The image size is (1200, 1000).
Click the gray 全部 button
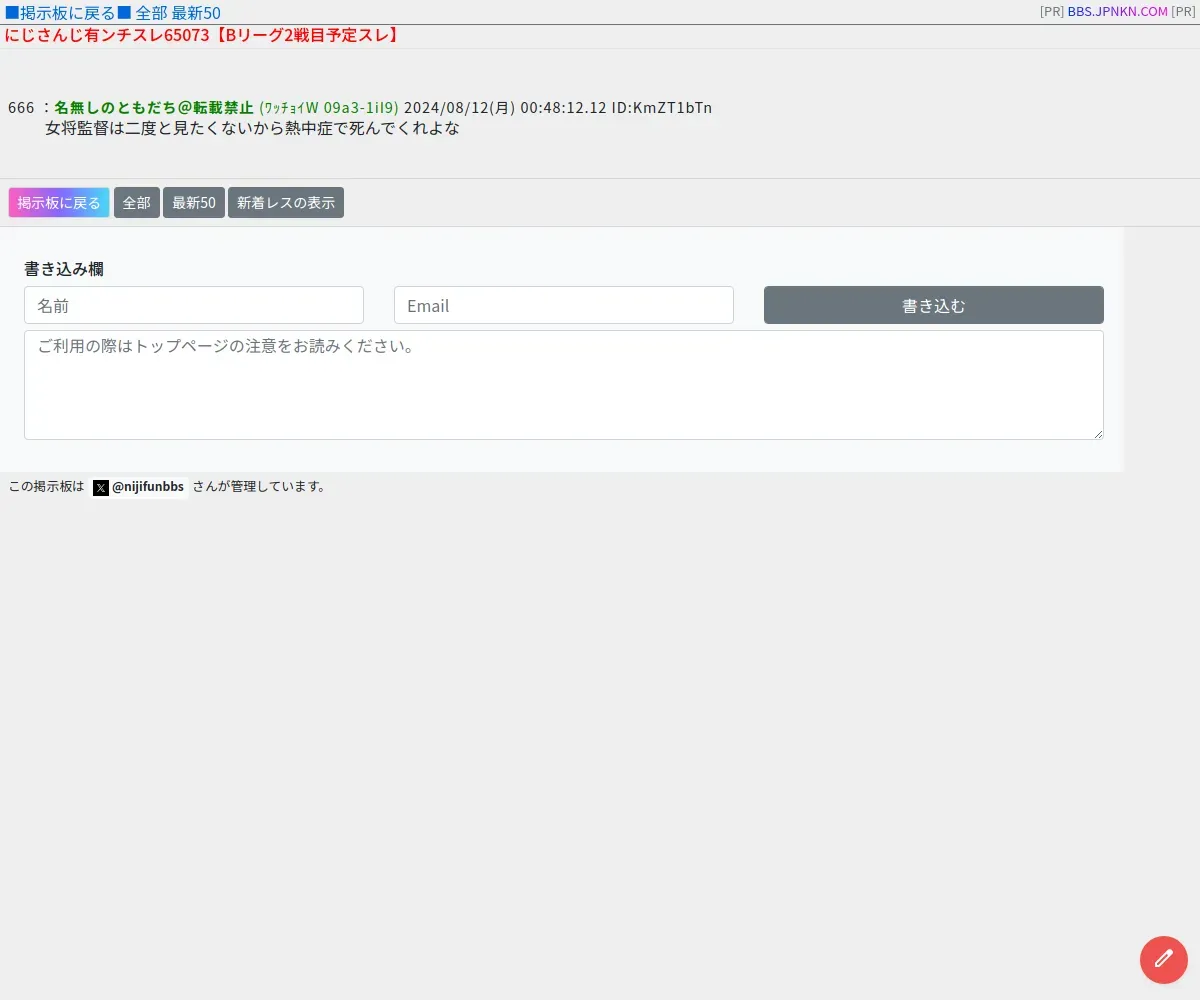click(137, 203)
